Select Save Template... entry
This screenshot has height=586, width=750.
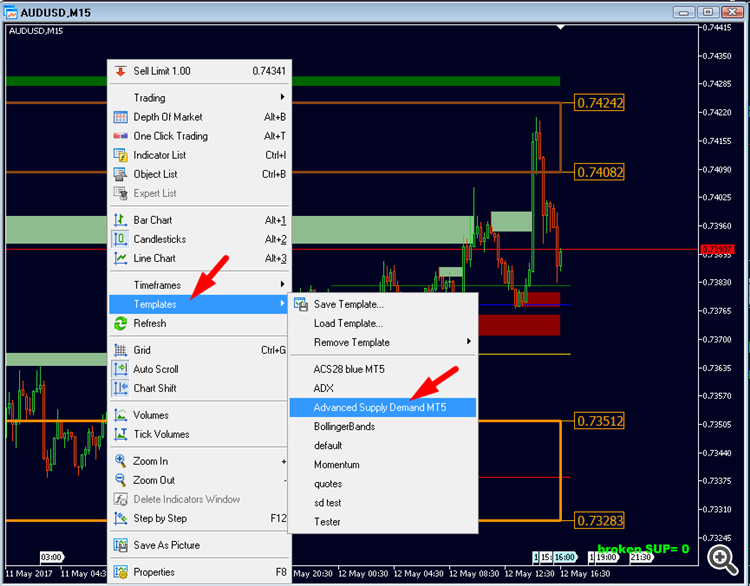tap(383, 304)
